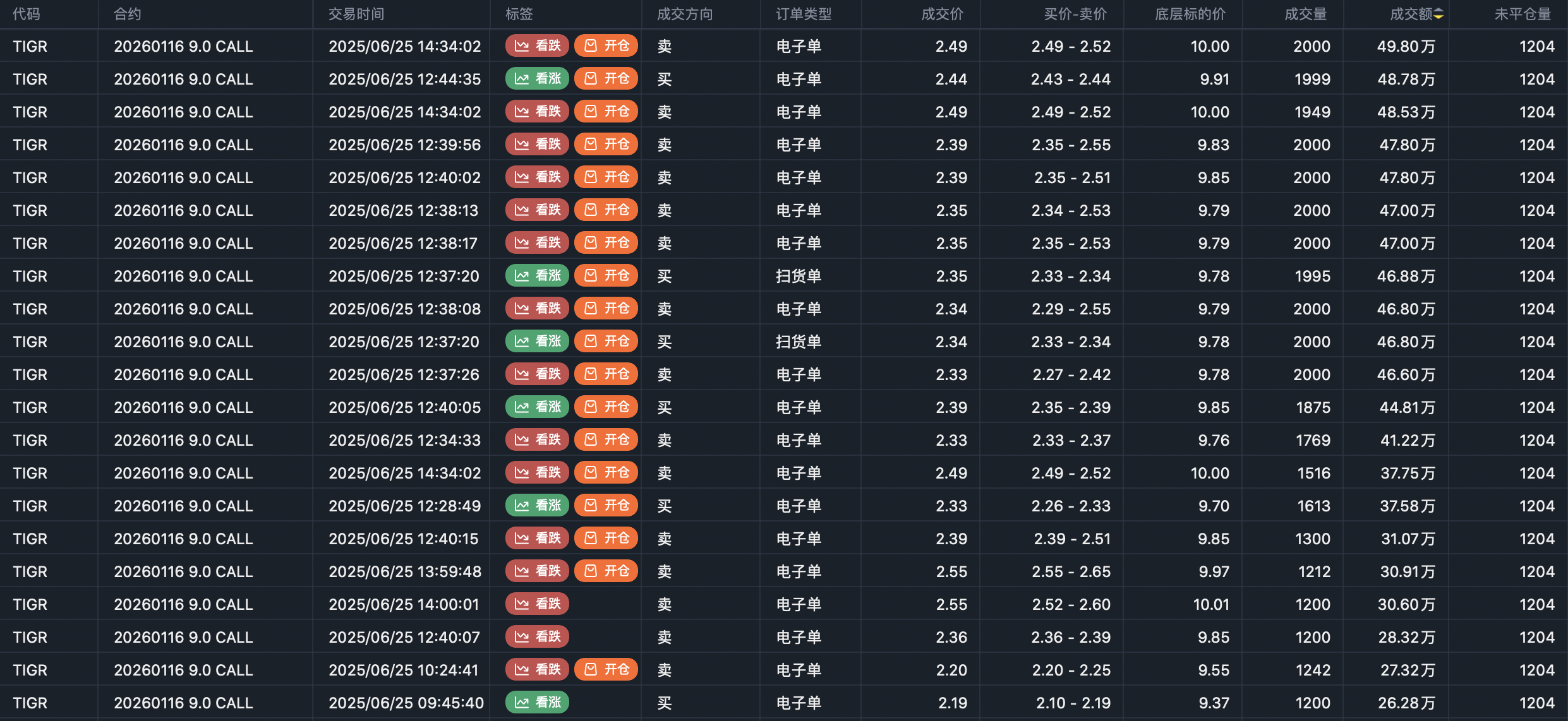Screen dimensions: 1568x721
Task: Click the 9.91 underlying price cell
Action: [1214, 79]
